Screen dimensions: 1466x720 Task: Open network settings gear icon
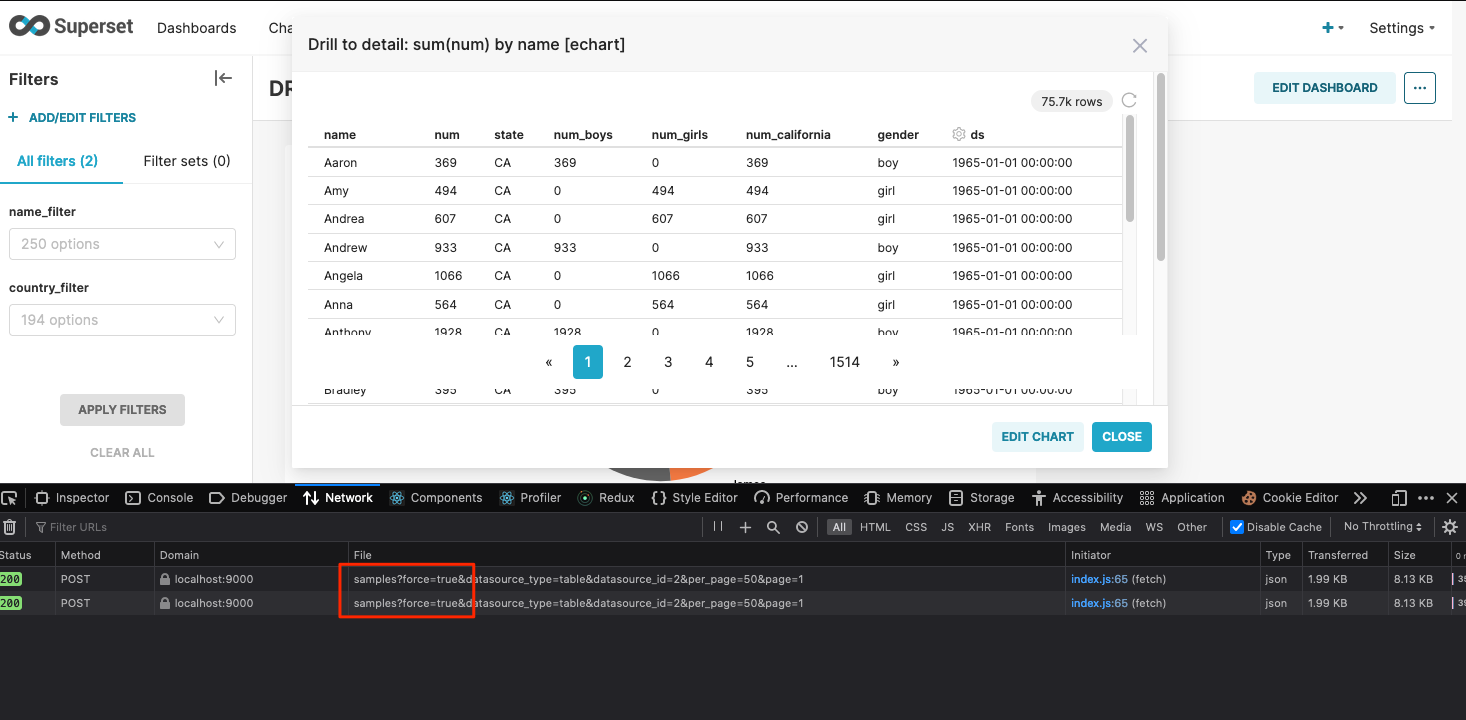tap(1449, 527)
